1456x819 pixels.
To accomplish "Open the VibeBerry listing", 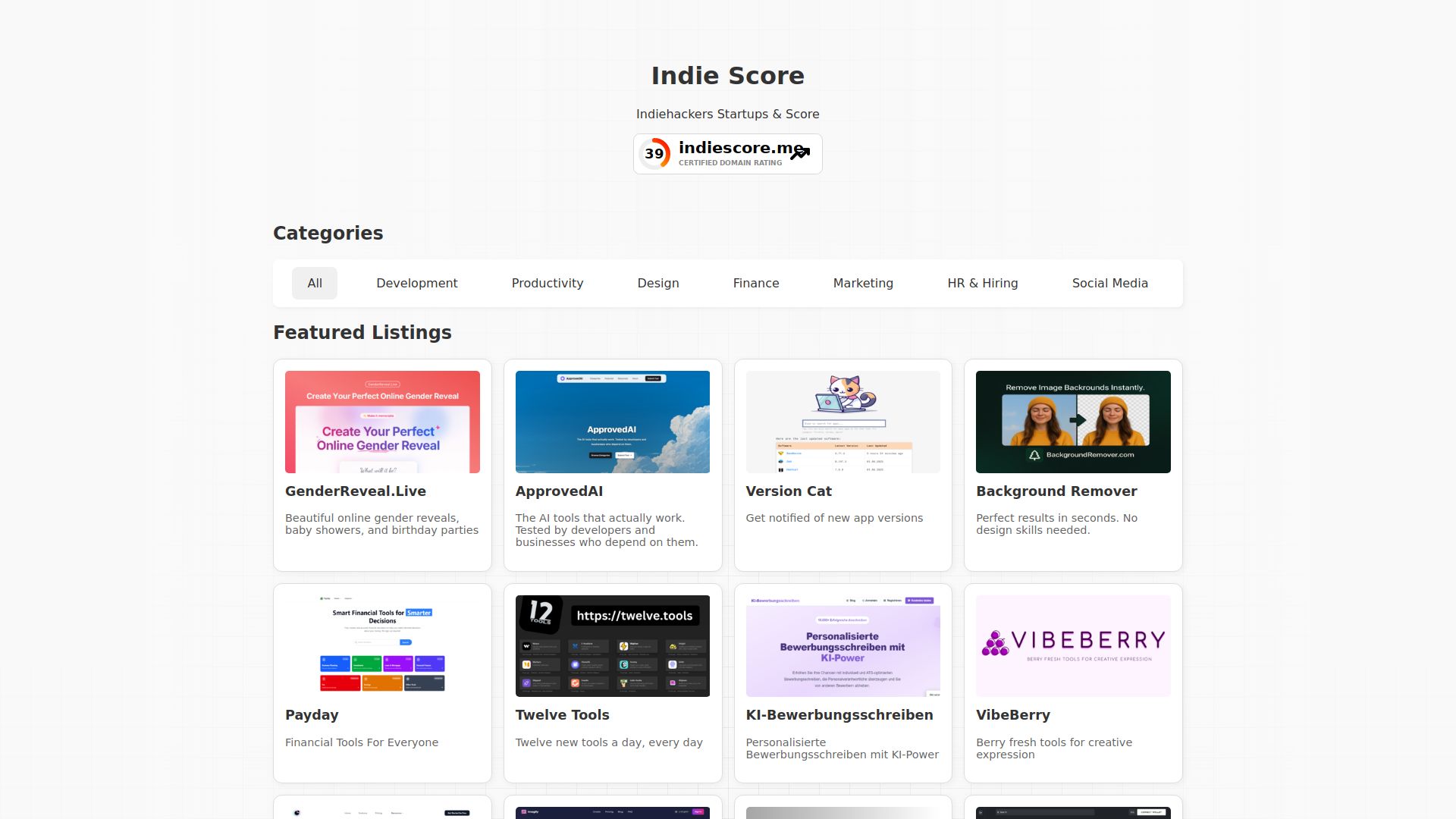I will (x=1013, y=714).
